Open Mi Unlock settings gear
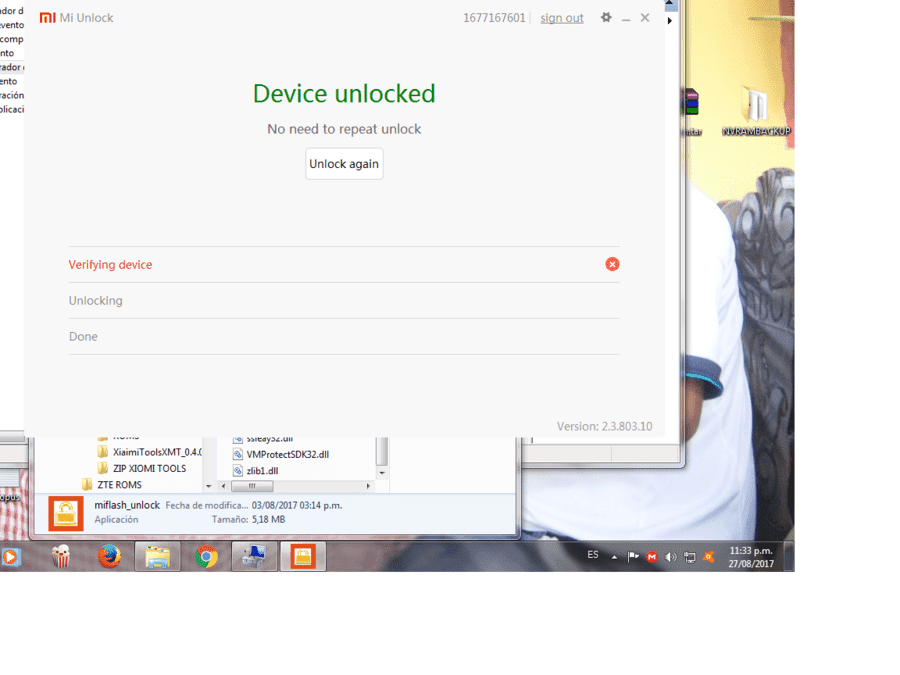 click(x=606, y=17)
